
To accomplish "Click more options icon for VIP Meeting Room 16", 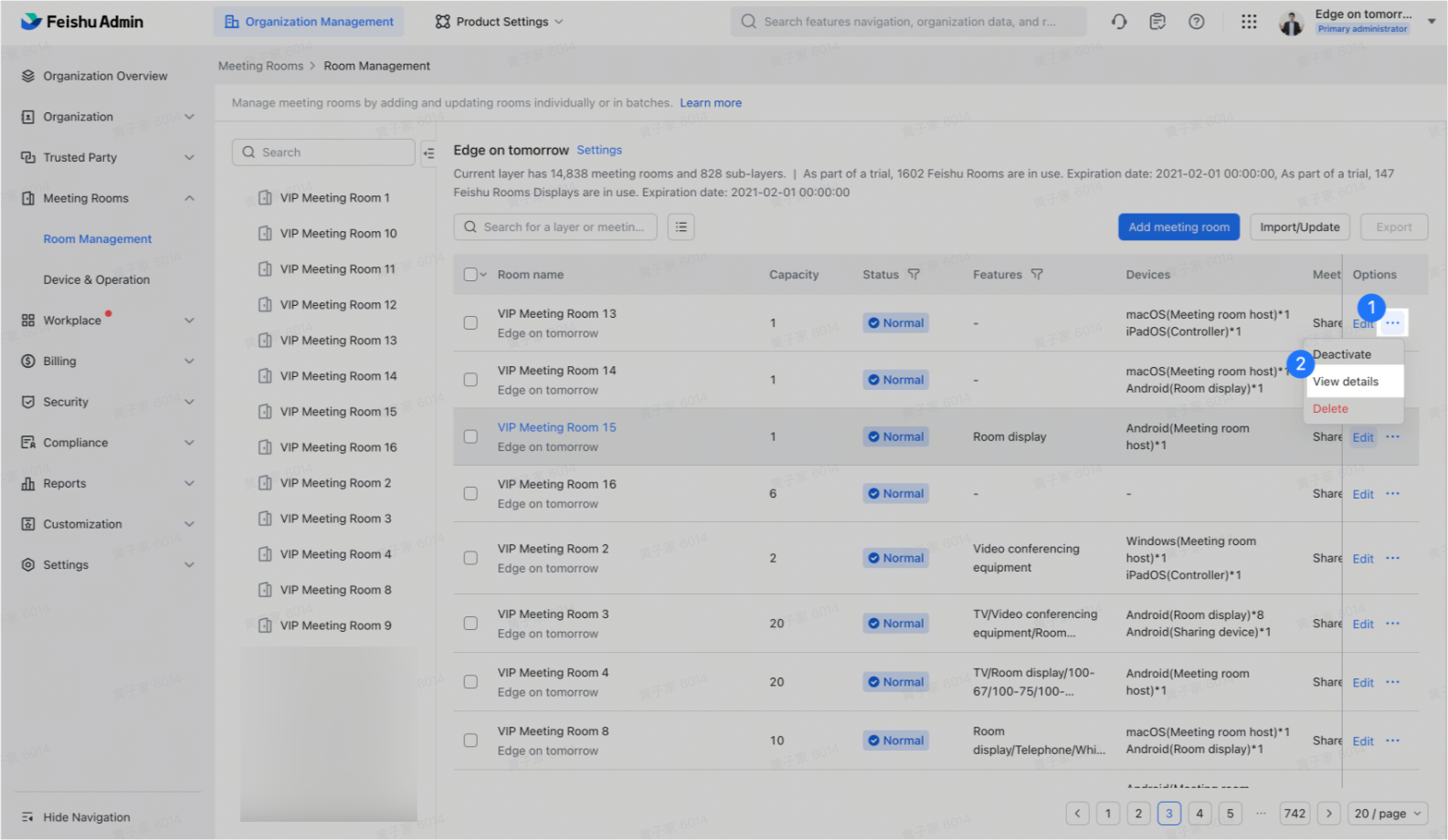I will click(x=1392, y=494).
